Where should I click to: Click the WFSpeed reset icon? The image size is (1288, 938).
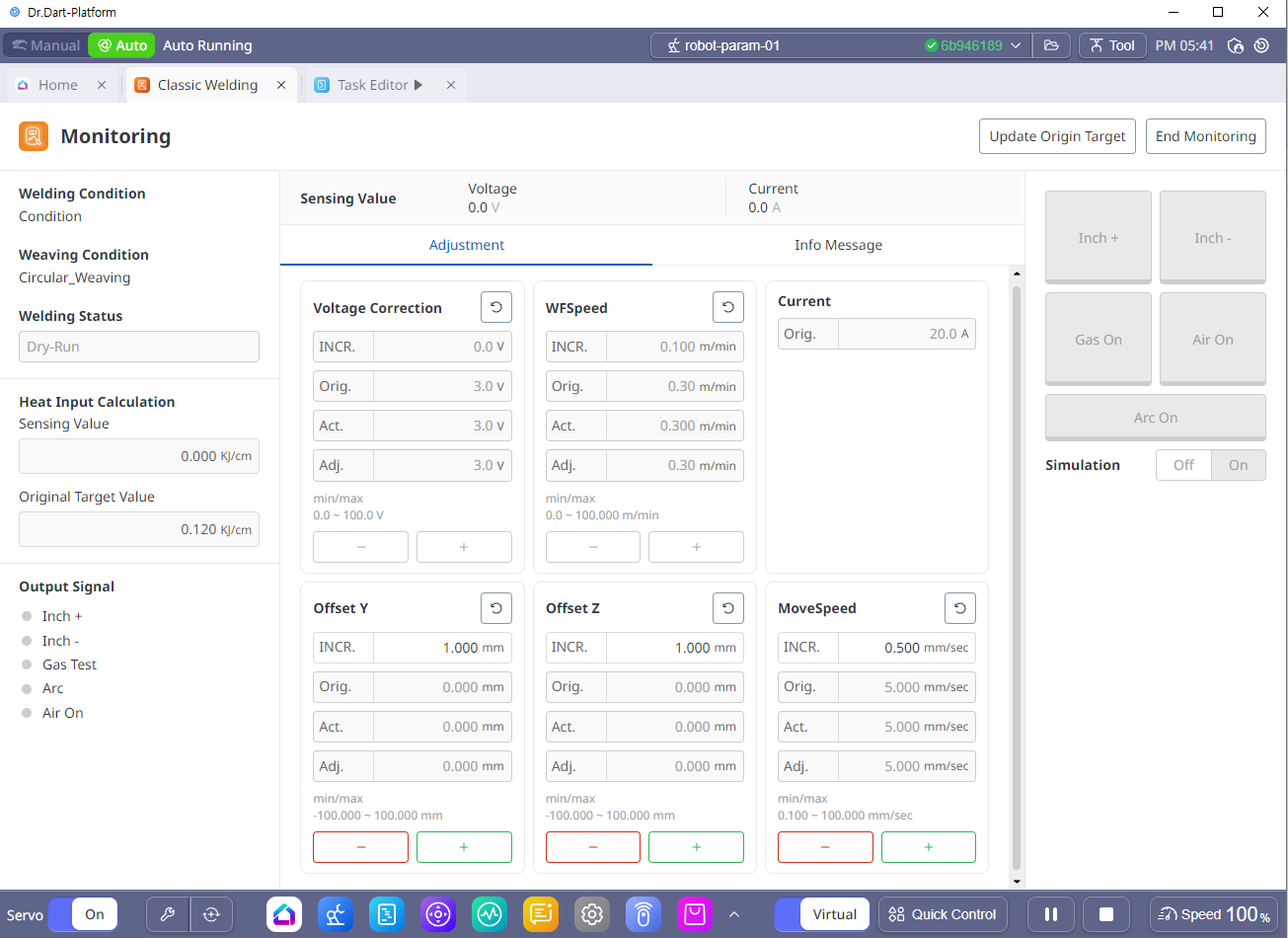coord(727,308)
